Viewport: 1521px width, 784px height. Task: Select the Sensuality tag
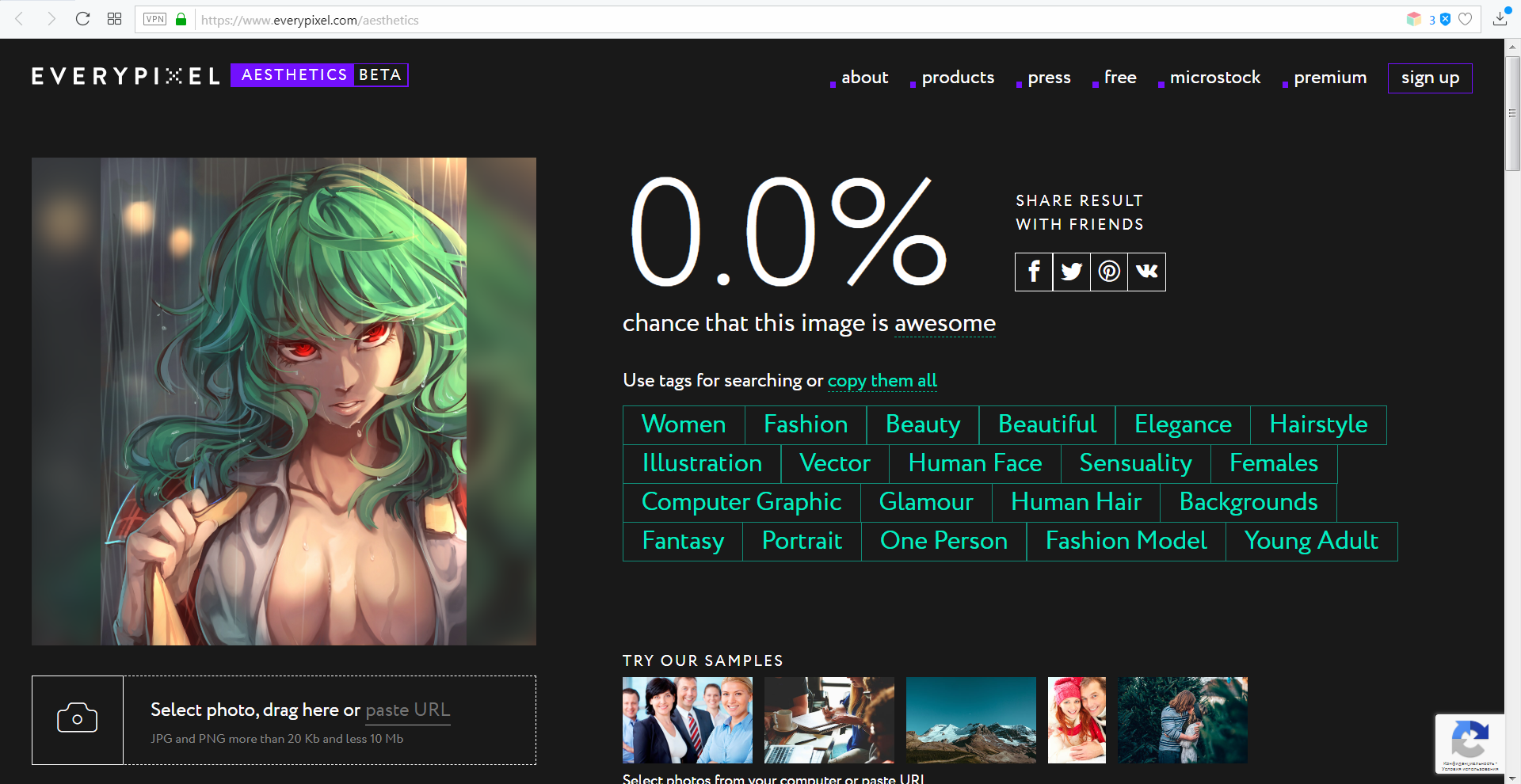(x=1136, y=464)
